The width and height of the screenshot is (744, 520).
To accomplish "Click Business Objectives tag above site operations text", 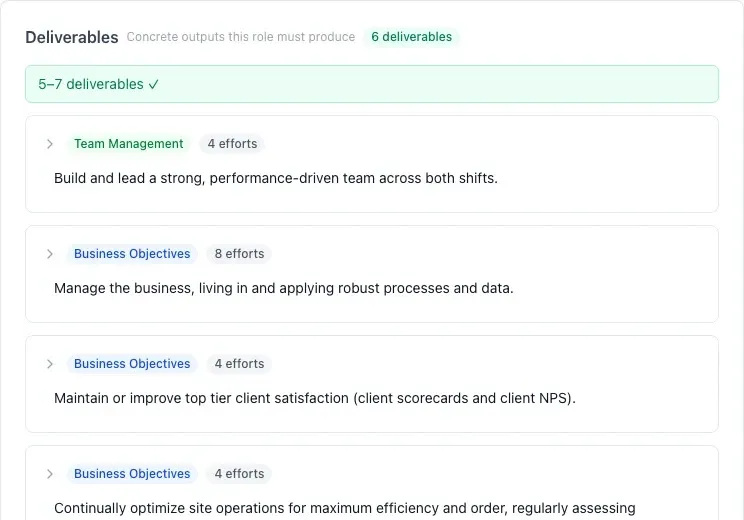I will pos(132,474).
